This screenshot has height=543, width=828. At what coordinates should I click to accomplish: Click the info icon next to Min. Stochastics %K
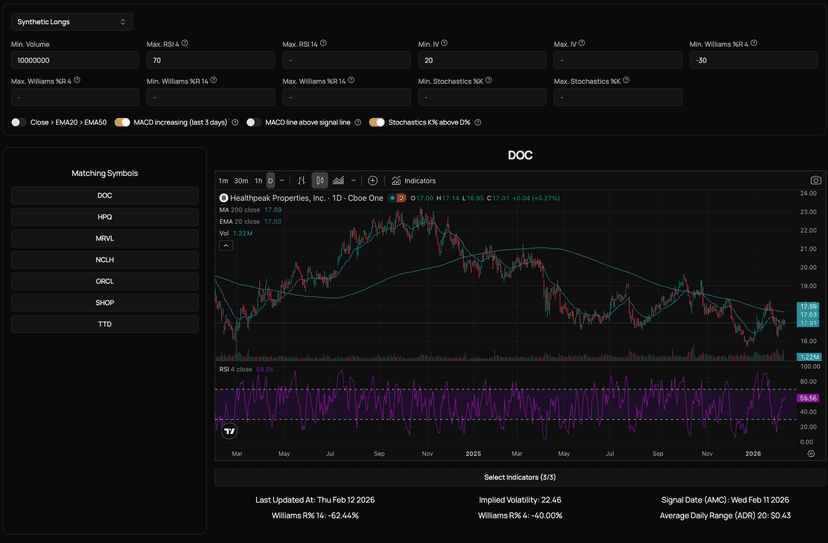488,80
